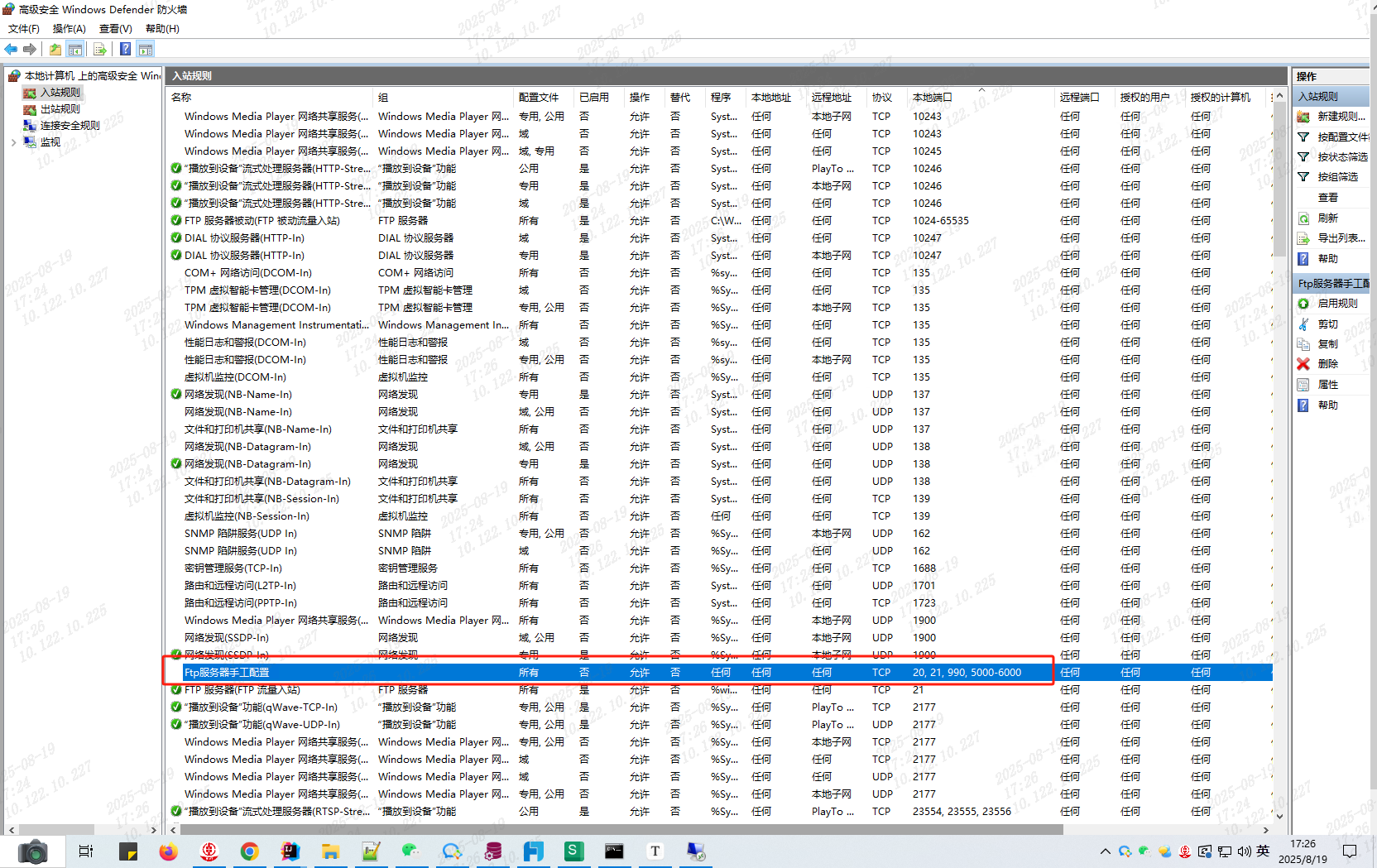
Task: Open Firefox from the taskbar
Action: pyautogui.click(x=168, y=851)
